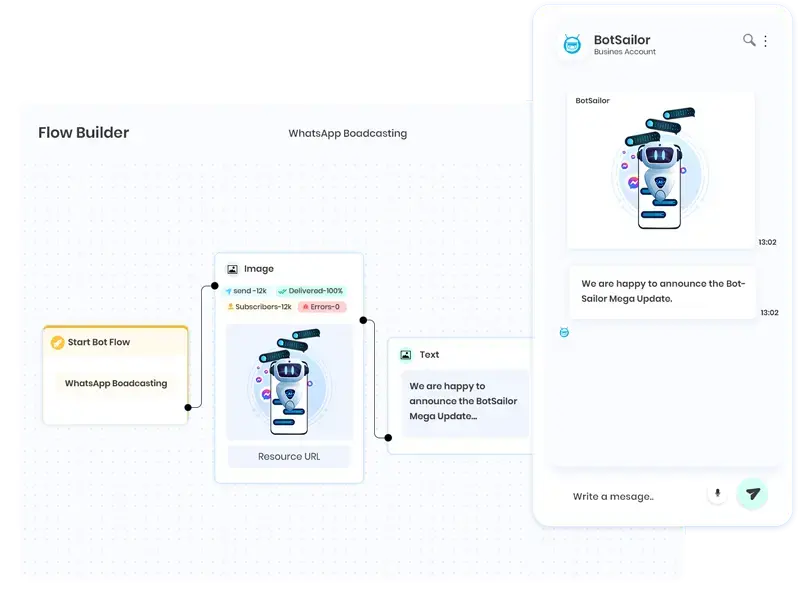Click the Text node message content box

(465, 403)
